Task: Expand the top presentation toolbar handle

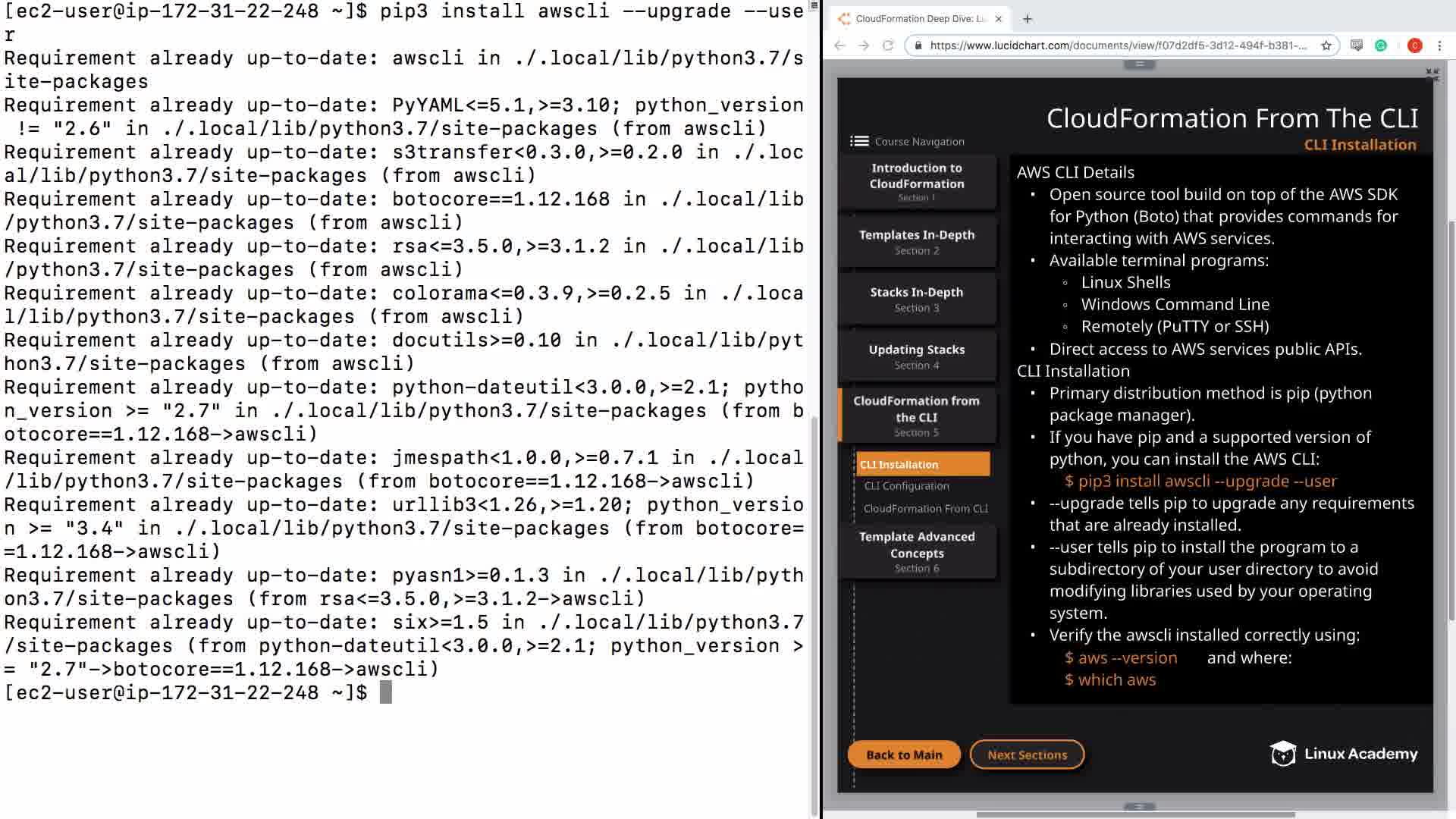Action: click(1139, 64)
